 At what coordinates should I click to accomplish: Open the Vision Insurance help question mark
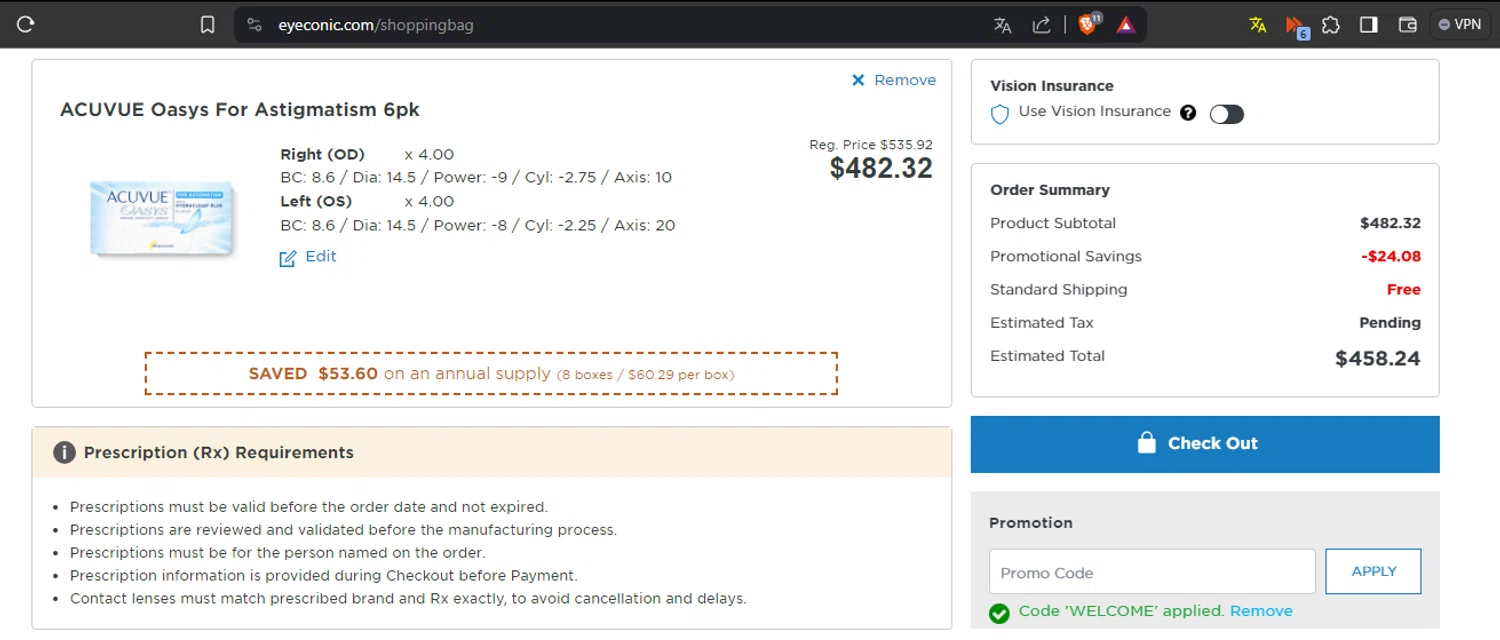click(x=1188, y=113)
